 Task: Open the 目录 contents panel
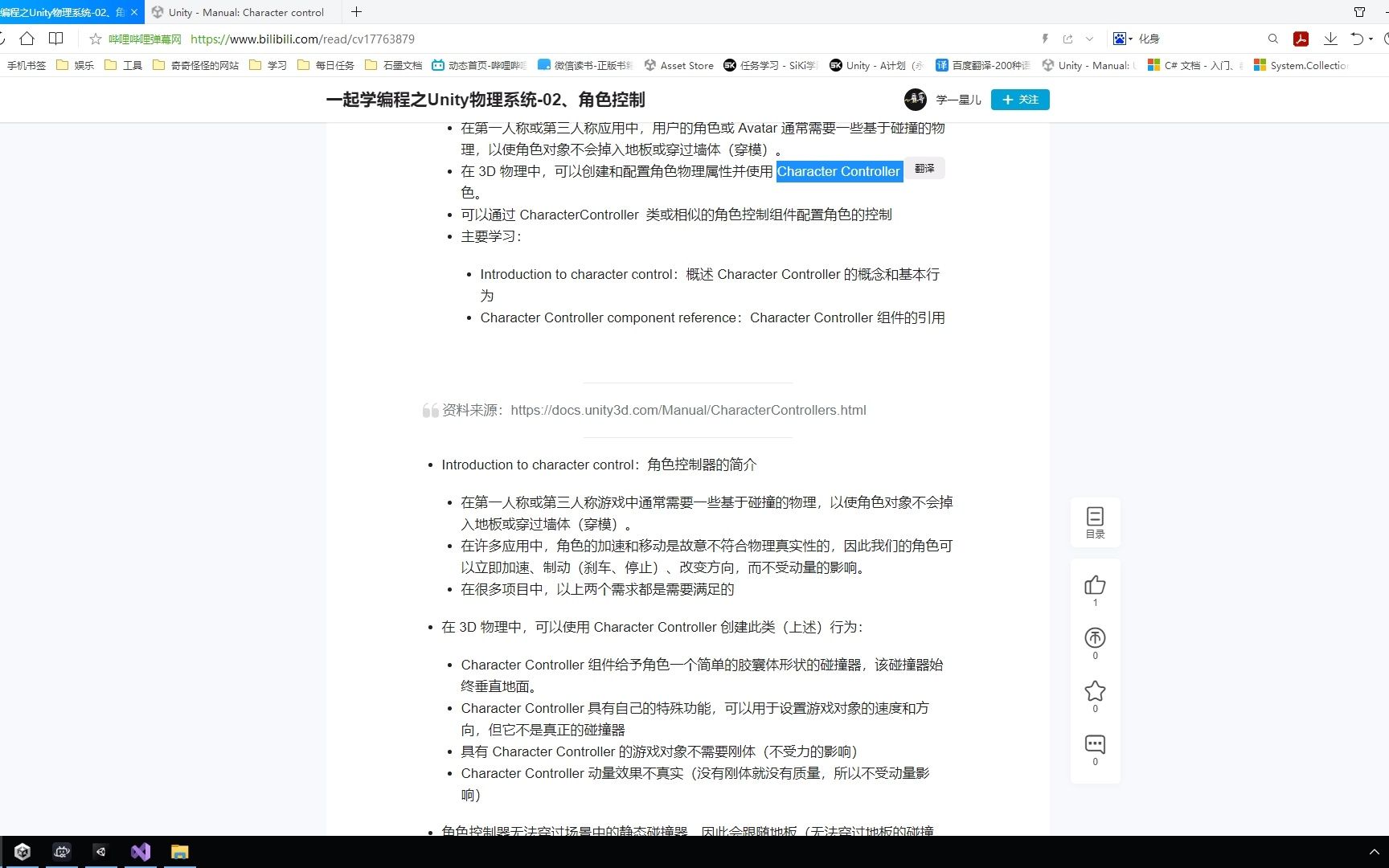click(x=1095, y=522)
